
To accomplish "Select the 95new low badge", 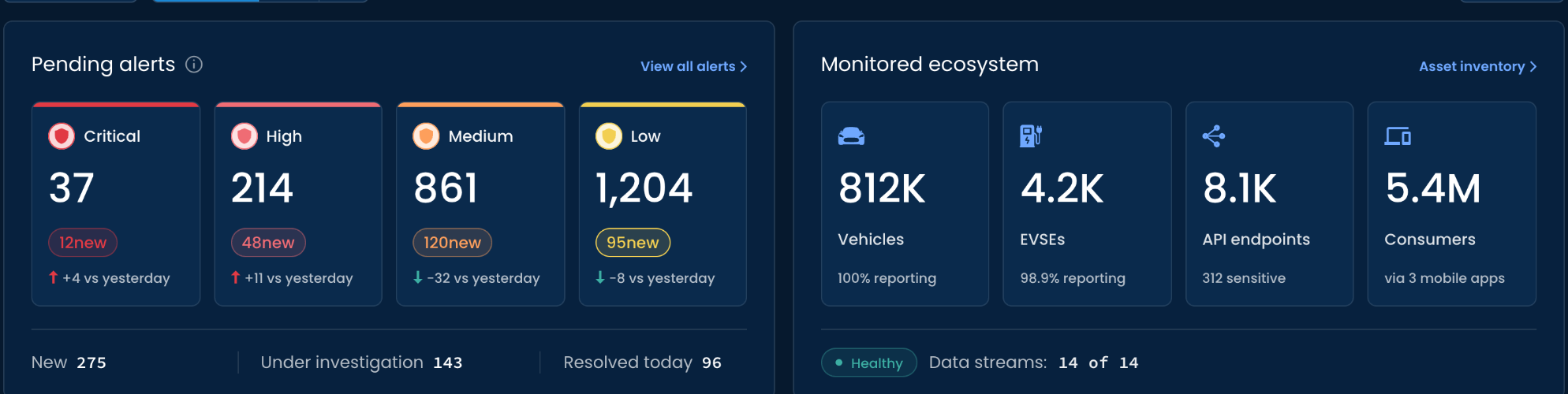I will [633, 243].
